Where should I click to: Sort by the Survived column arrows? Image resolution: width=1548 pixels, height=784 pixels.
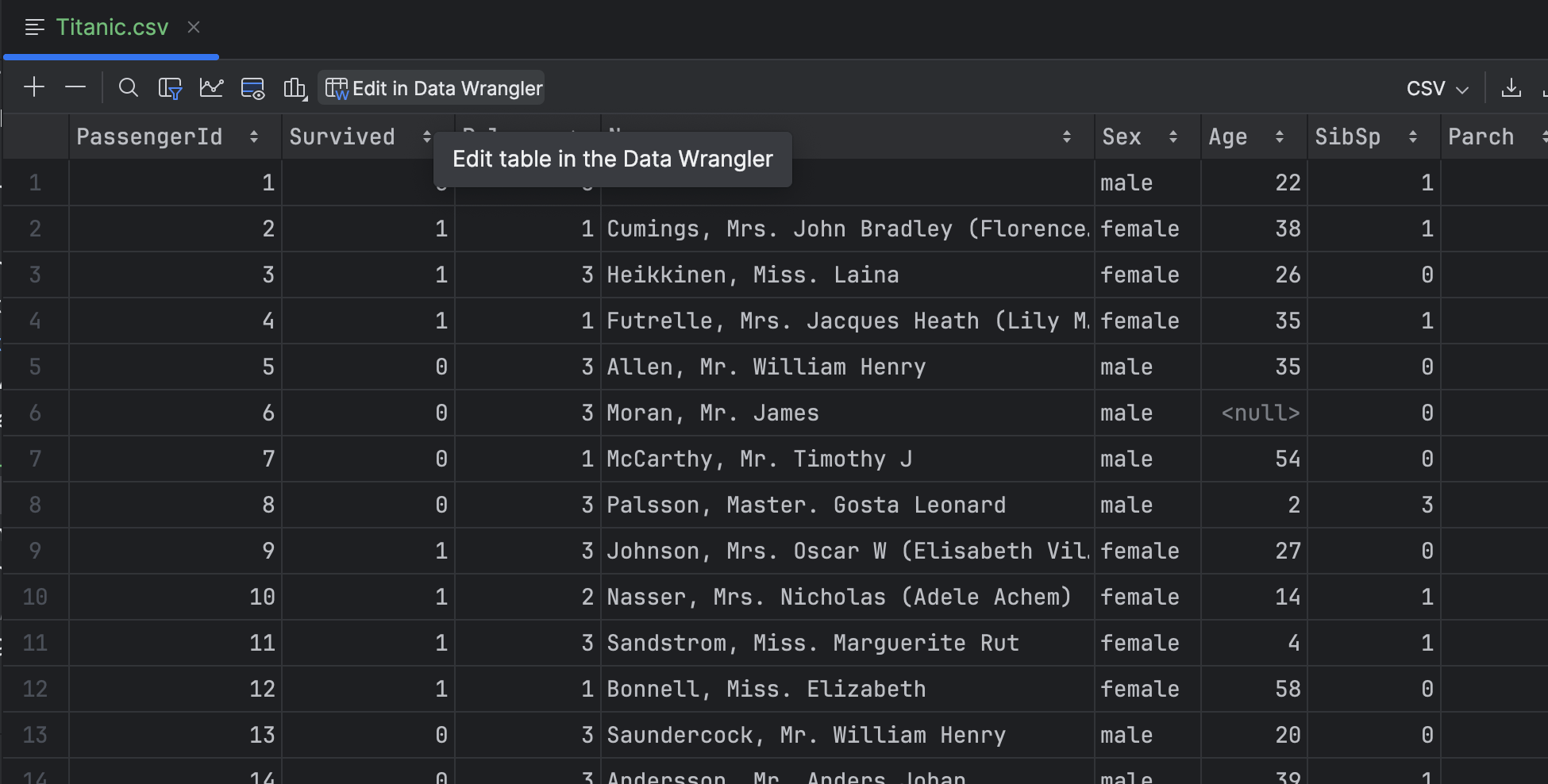426,137
